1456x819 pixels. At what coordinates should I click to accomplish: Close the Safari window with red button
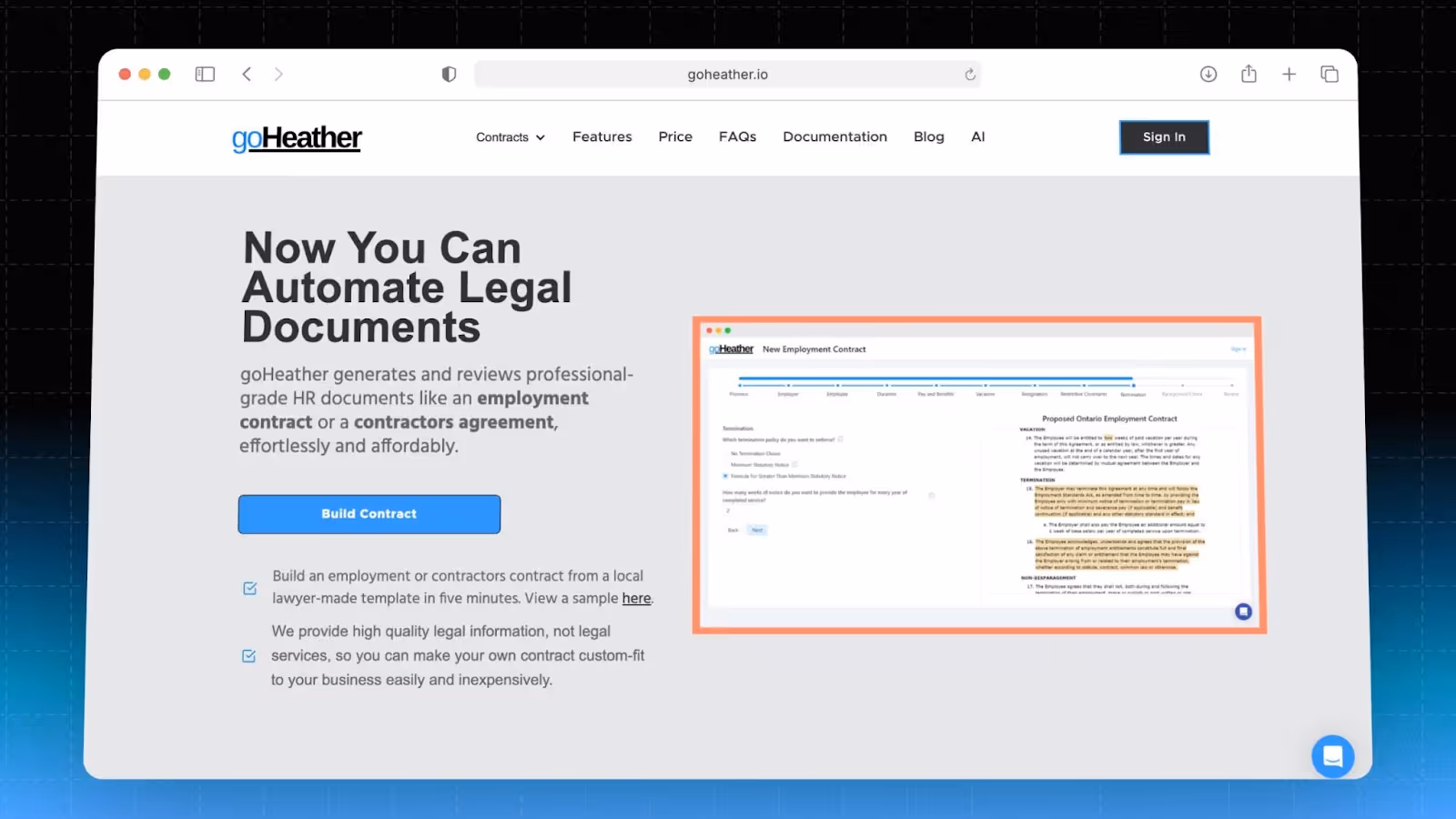(x=125, y=75)
